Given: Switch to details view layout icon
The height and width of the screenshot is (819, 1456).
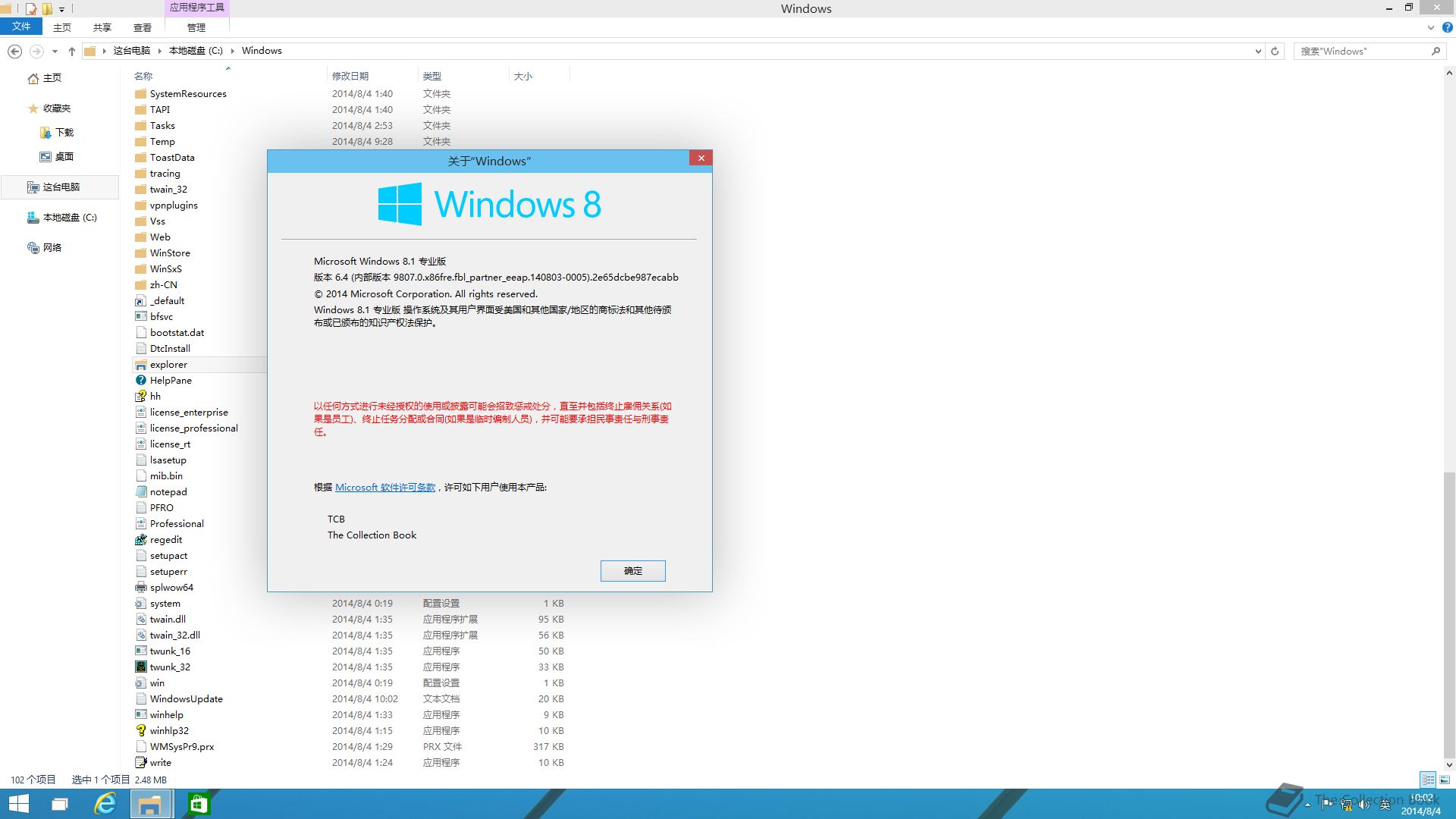Looking at the screenshot, I should click(1428, 780).
